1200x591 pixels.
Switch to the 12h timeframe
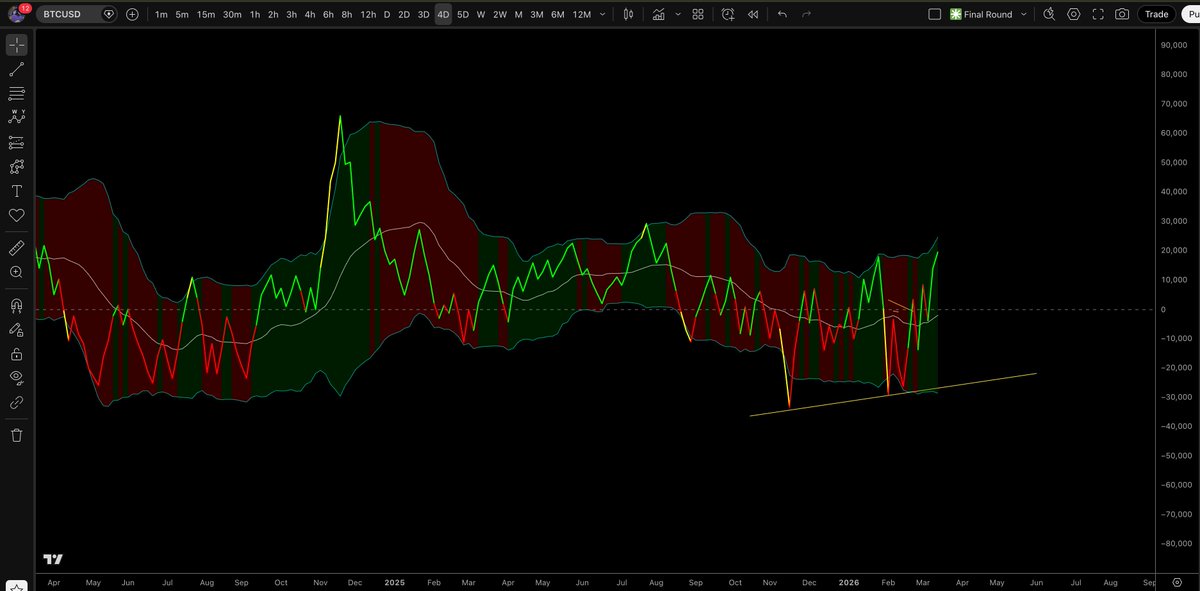click(368, 14)
